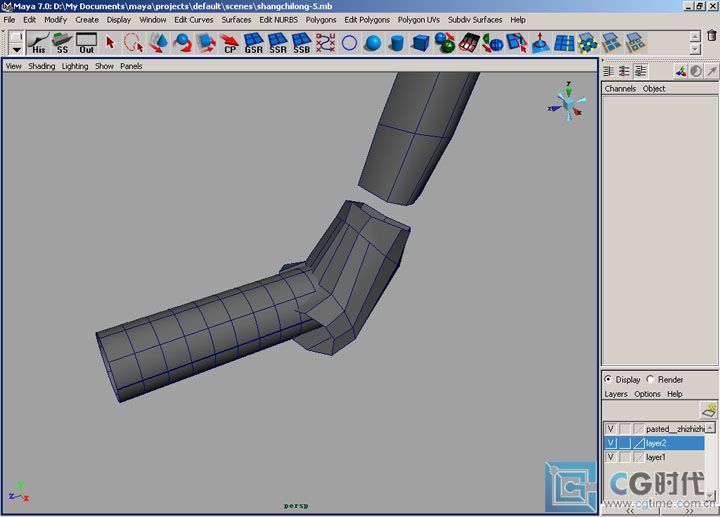Select the Render radio button

coord(650,379)
